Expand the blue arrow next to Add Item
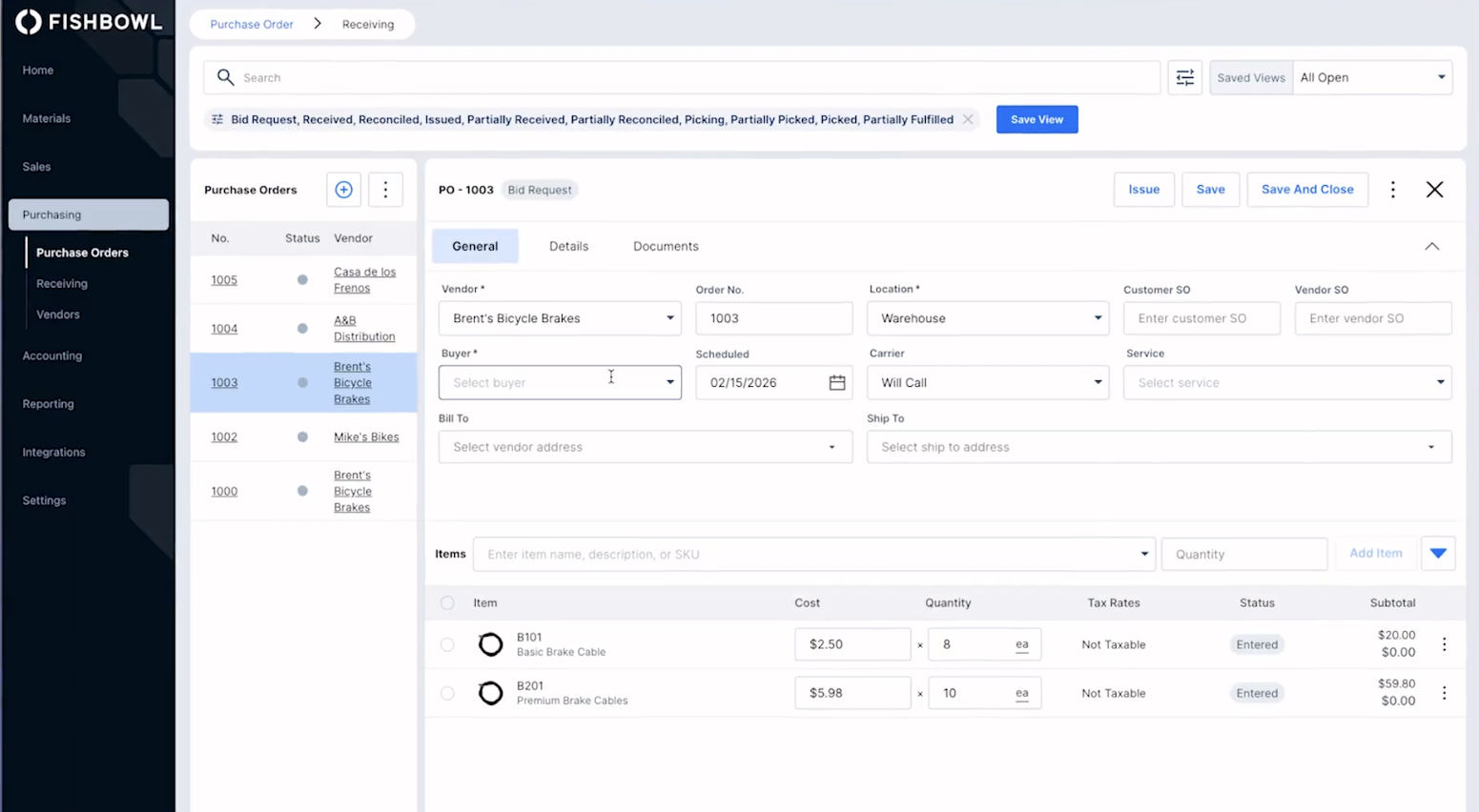This screenshot has width=1479, height=812. tap(1437, 553)
